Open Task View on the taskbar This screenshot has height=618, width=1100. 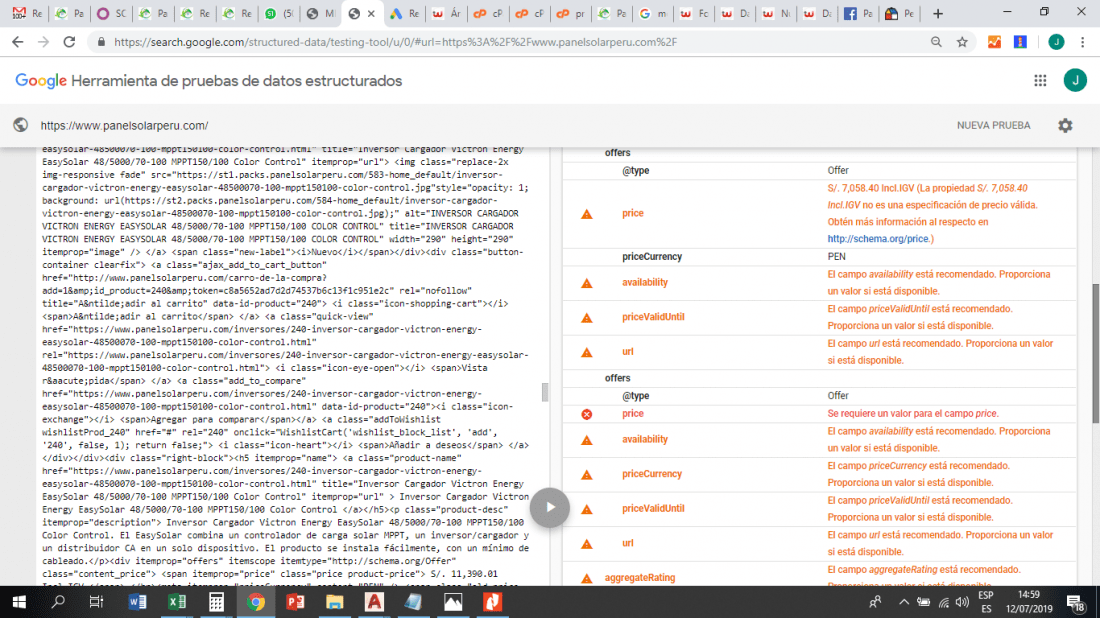tap(96, 602)
